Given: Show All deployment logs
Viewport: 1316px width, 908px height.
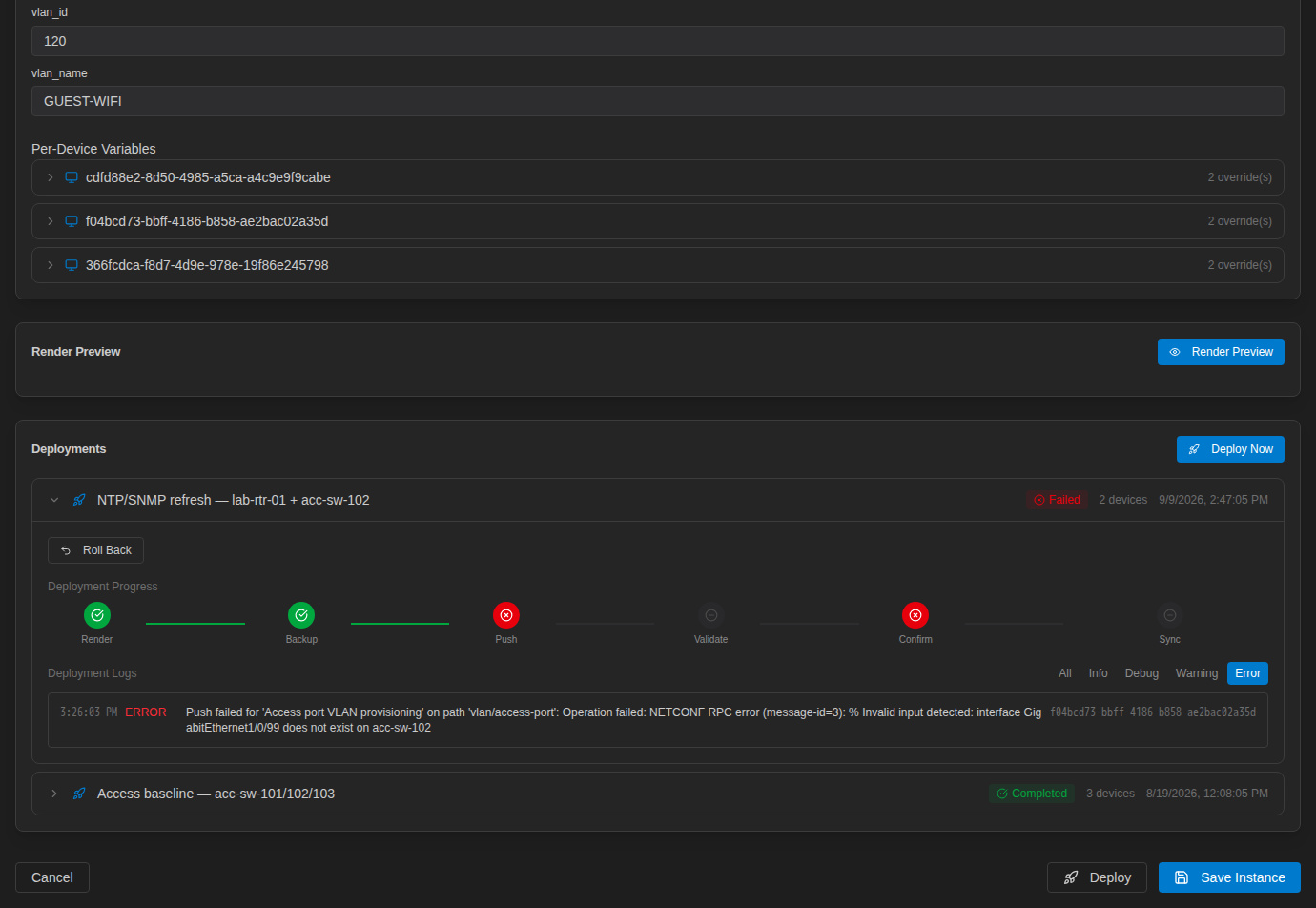Looking at the screenshot, I should tap(1065, 673).
